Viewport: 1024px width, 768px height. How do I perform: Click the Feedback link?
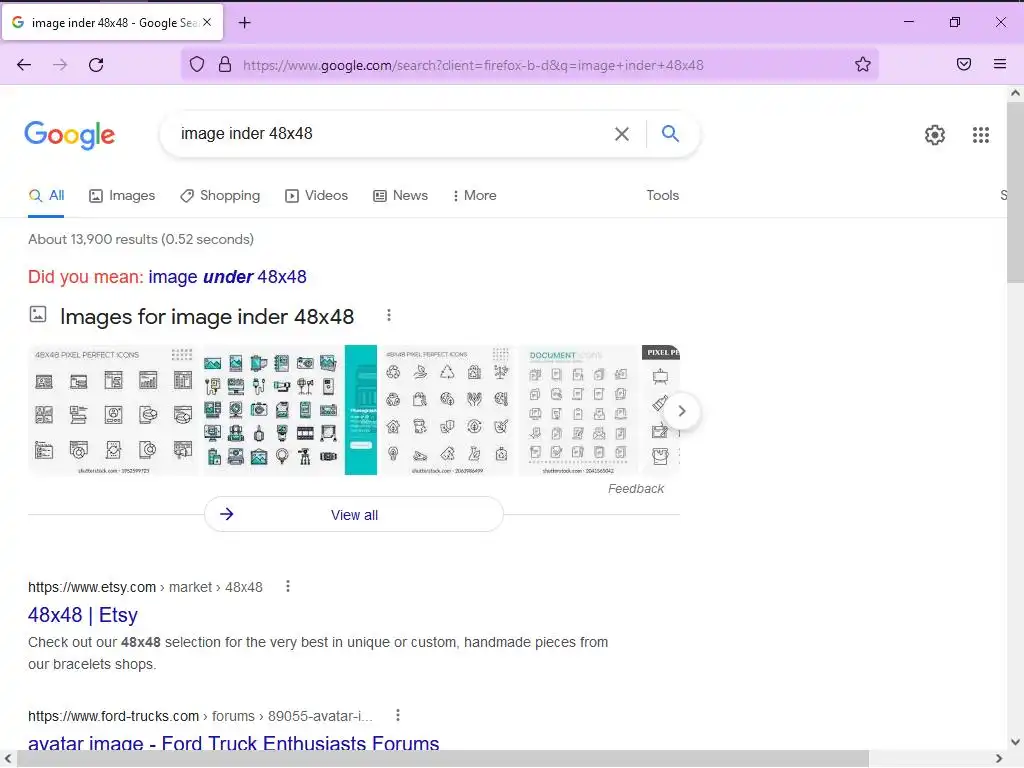[635, 489]
